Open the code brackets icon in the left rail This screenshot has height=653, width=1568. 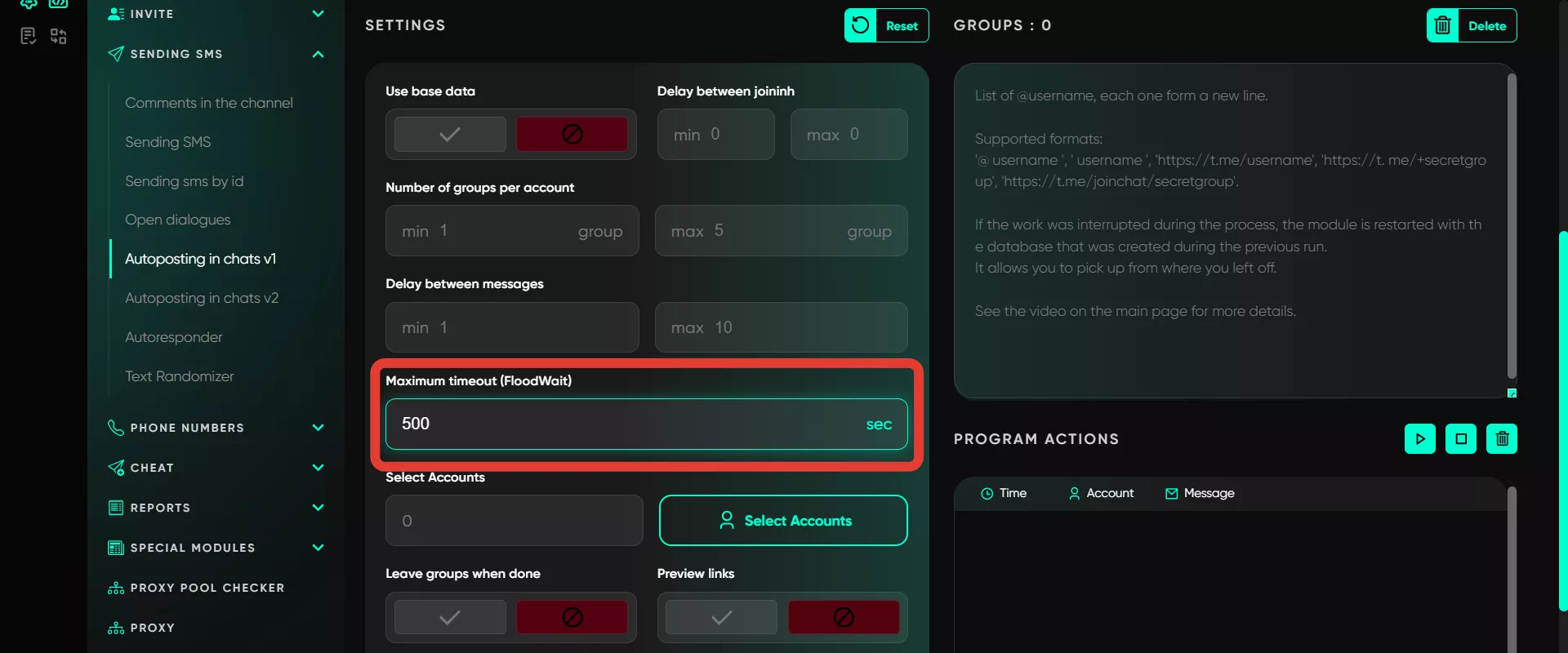[58, 3]
